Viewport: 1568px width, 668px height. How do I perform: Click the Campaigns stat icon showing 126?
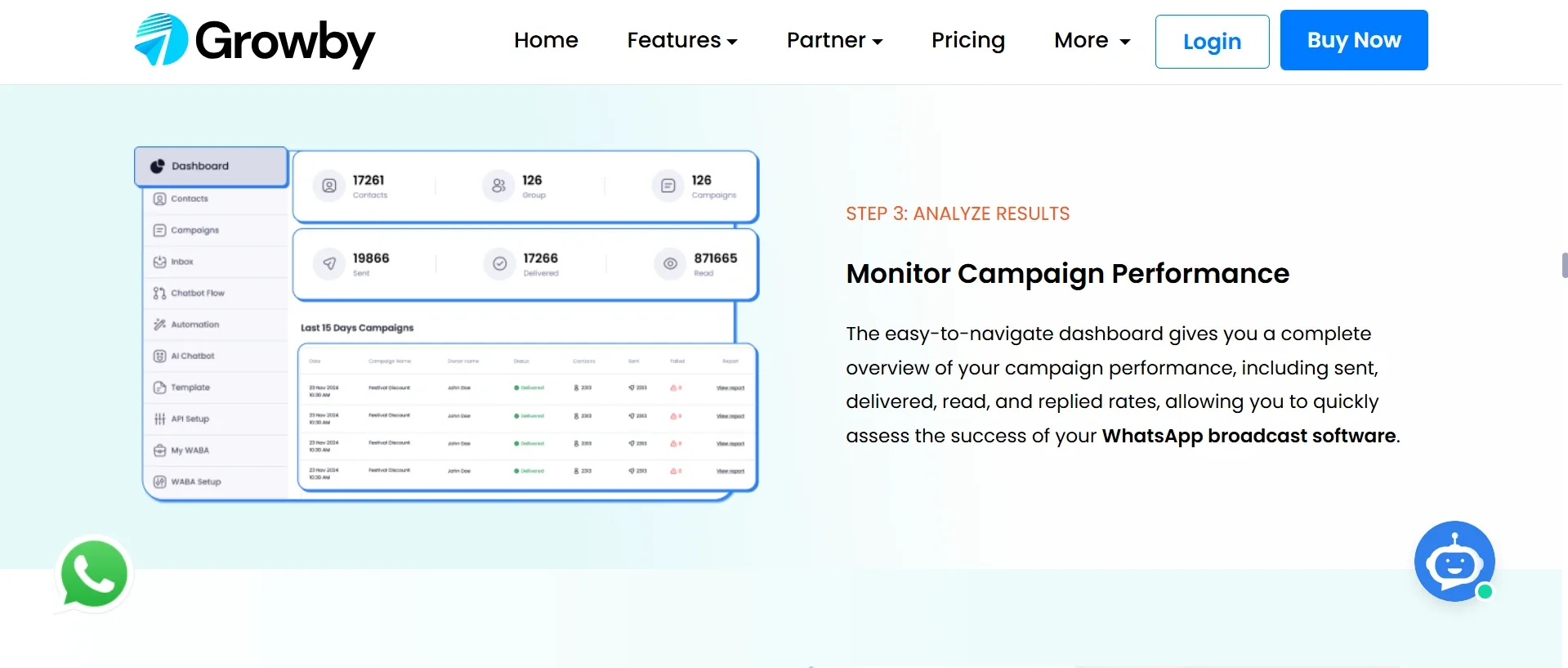[x=668, y=186]
